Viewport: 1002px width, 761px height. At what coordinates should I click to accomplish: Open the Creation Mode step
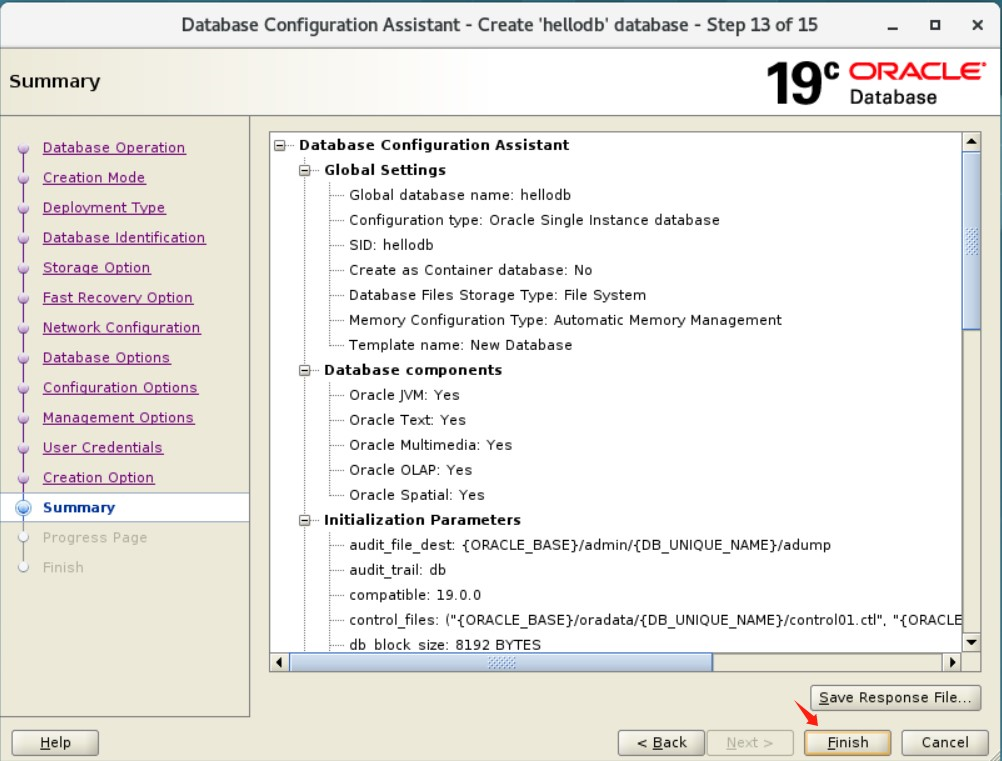[94, 178]
